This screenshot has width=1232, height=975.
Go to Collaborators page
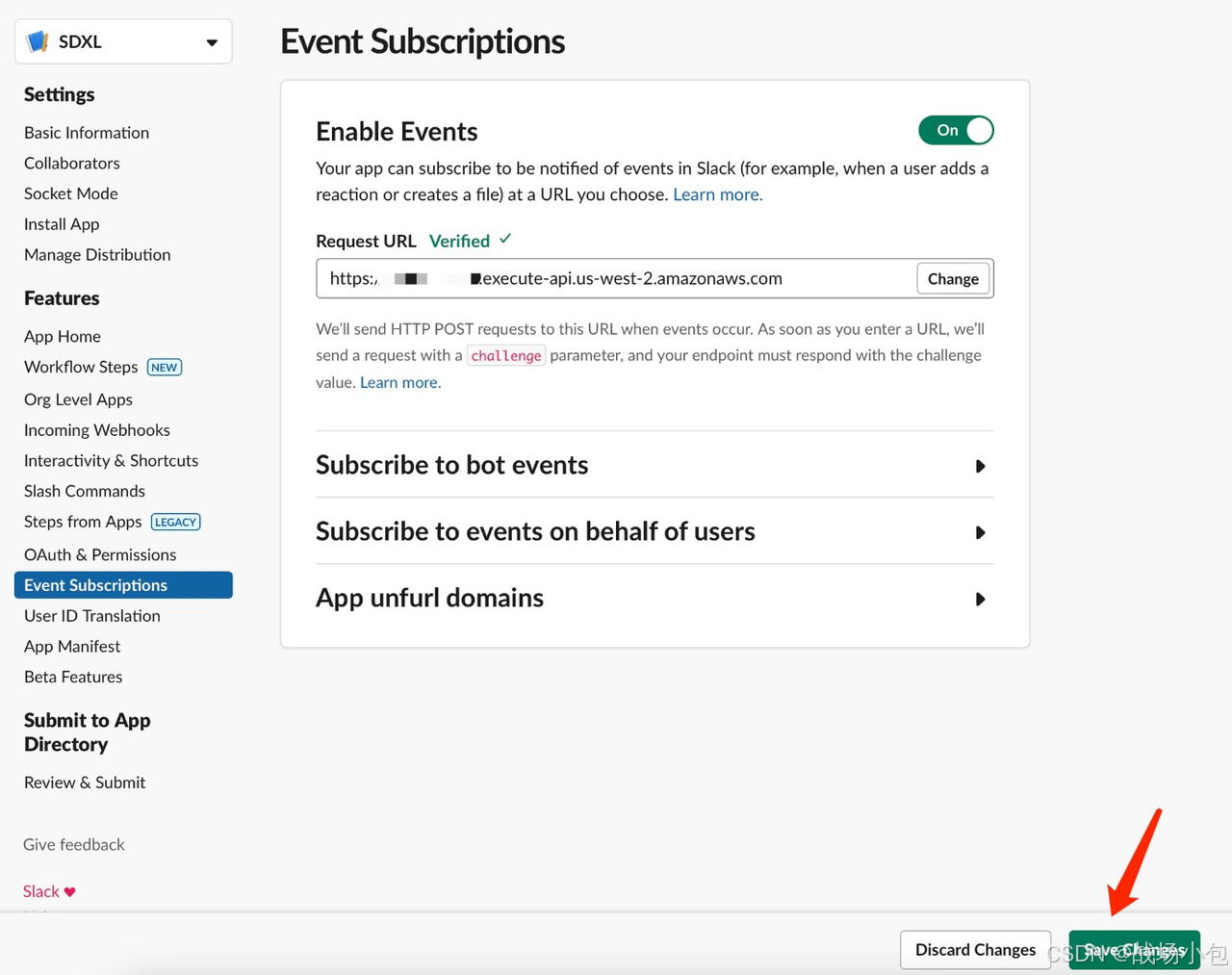coord(72,164)
